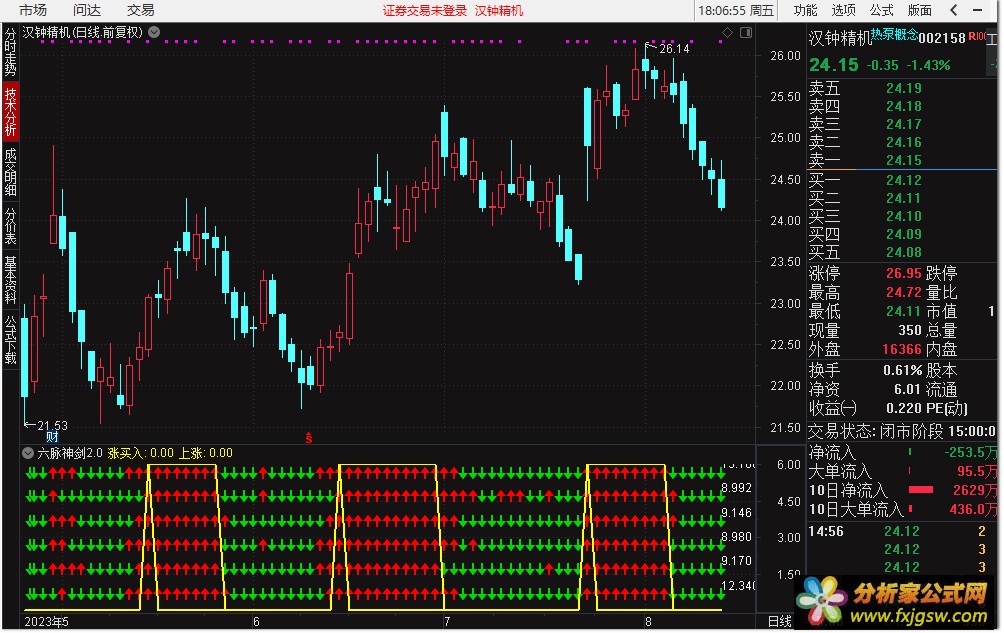Click the 财 marker below the chart
Screen dimensions: 1004x633
tap(53, 437)
